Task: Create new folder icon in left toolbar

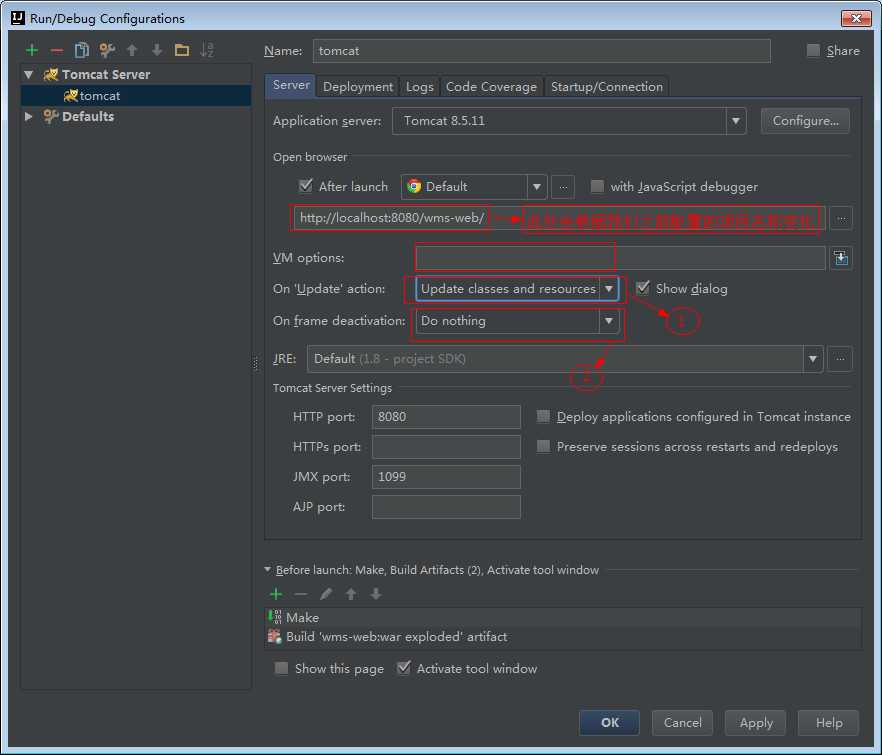Action: coord(182,51)
